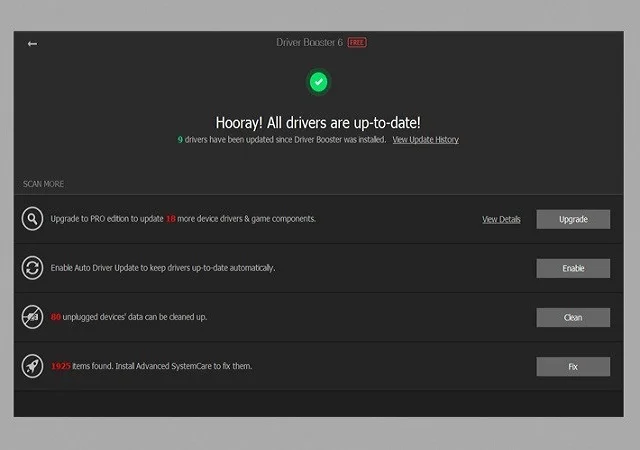The width and height of the screenshot is (640, 450).
Task: Go back using the arrow icon
Action: click(x=32, y=44)
